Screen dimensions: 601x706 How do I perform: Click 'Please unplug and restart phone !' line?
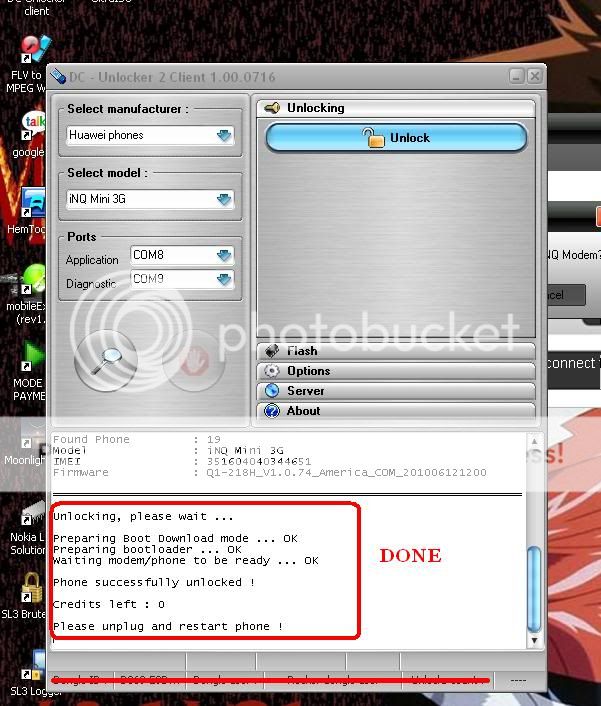click(168, 627)
